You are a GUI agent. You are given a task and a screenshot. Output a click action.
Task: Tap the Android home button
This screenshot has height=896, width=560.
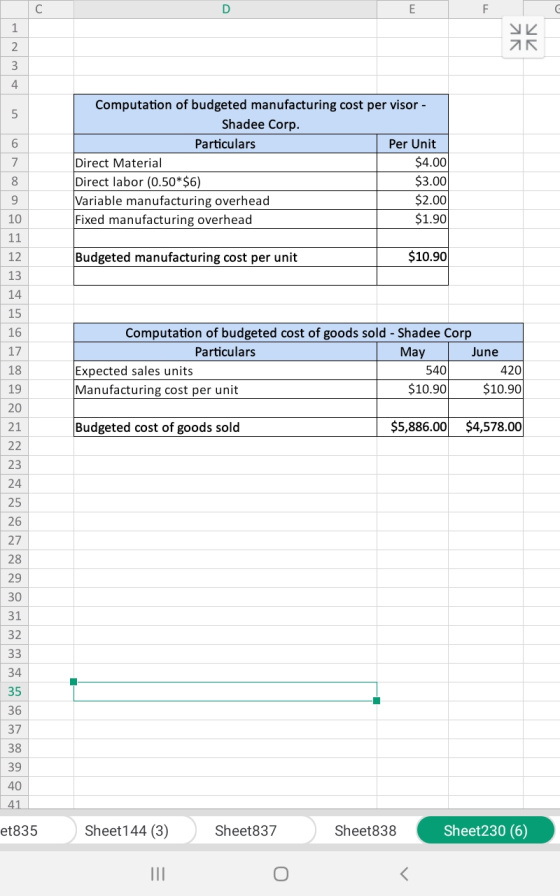281,874
